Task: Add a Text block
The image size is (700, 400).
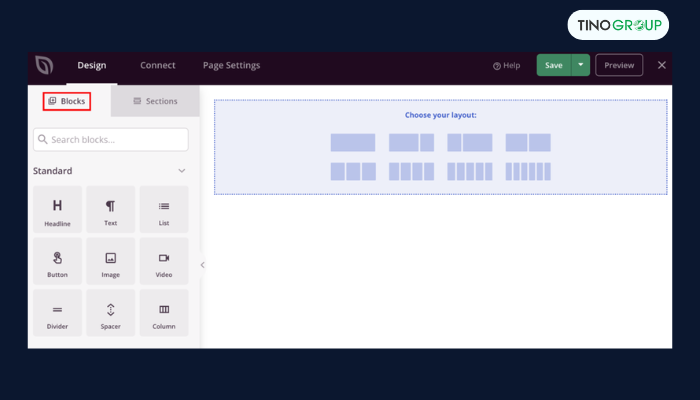Action: tap(110, 209)
